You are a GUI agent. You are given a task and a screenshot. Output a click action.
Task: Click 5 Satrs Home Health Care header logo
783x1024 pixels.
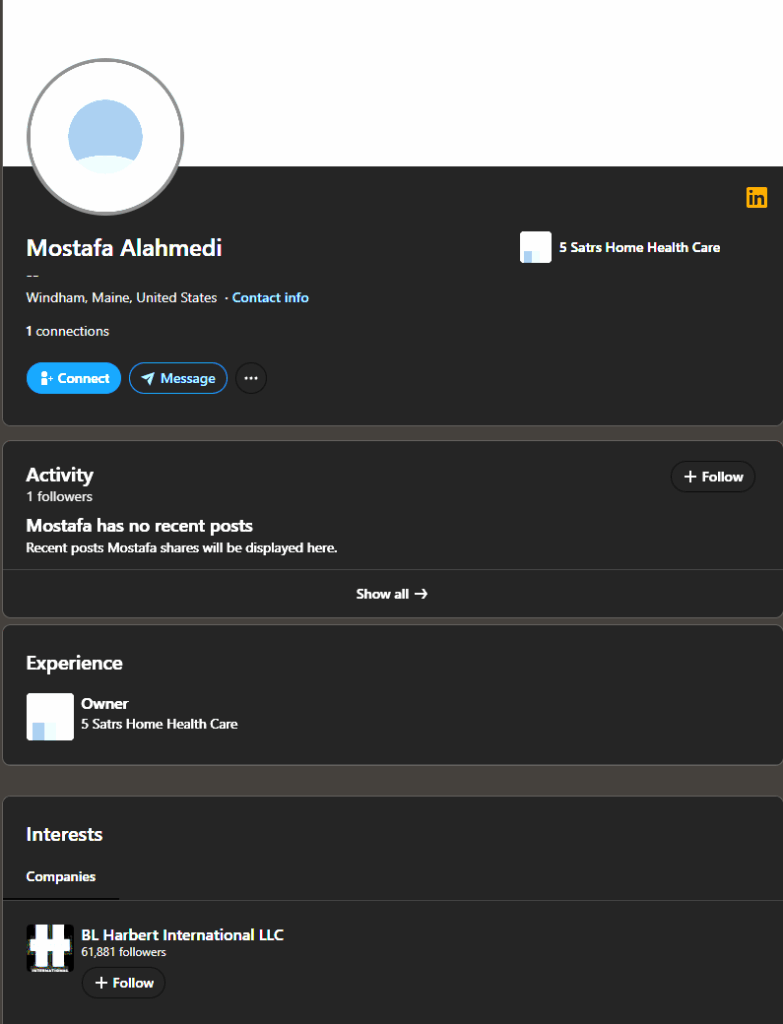(535, 247)
